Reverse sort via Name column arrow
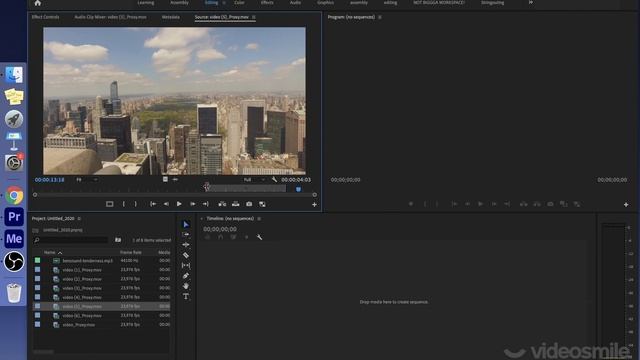The image size is (640, 360). [60, 253]
